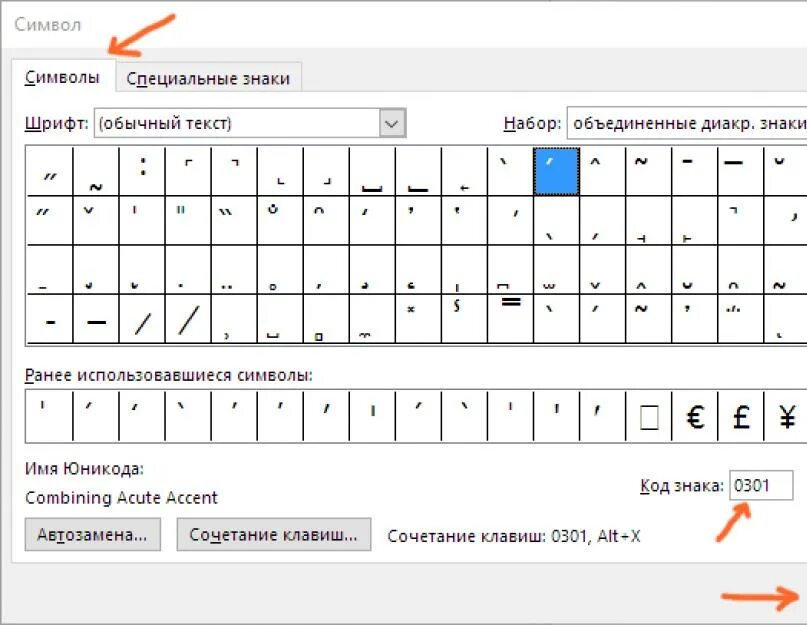
Task: Pick the long solidus overlay symbol in the bottom row
Action: (x=188, y=319)
